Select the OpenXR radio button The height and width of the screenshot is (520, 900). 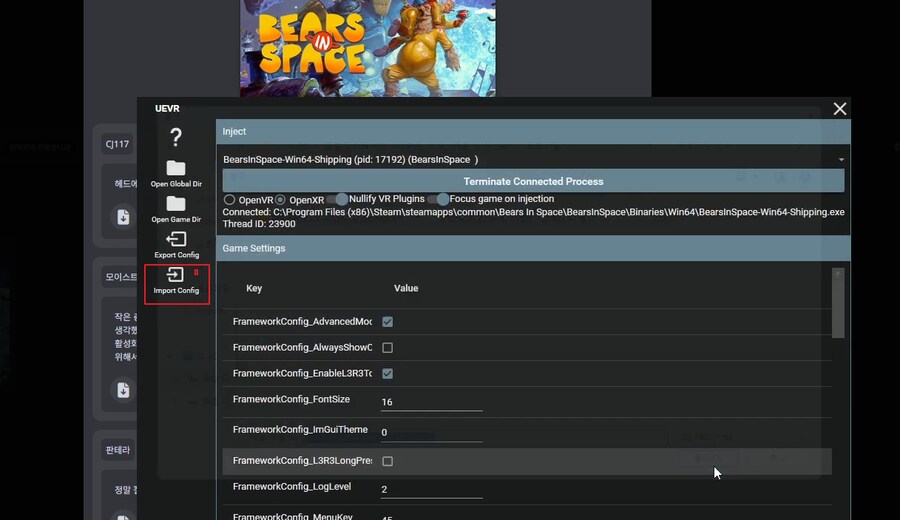pyautogui.click(x=280, y=200)
